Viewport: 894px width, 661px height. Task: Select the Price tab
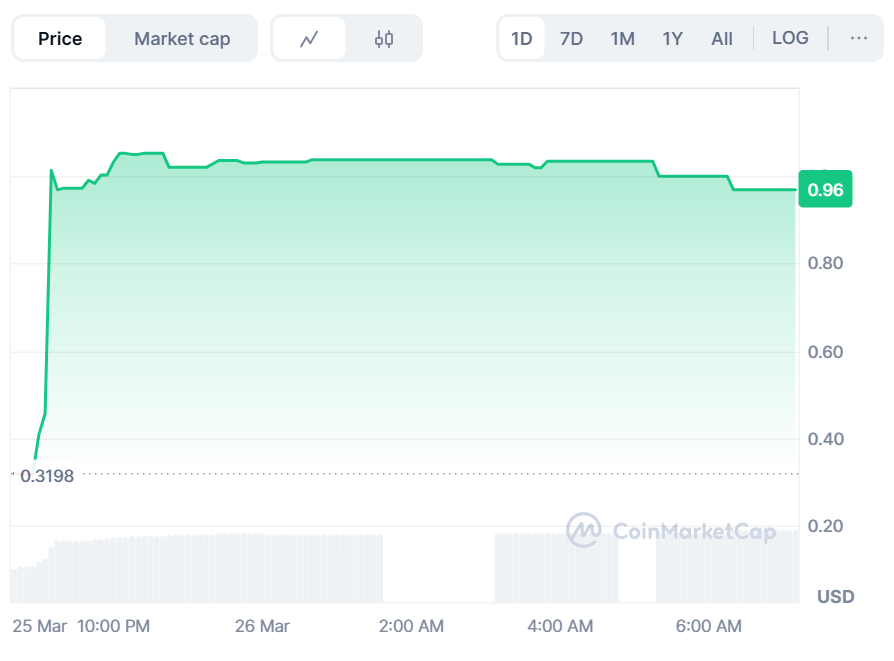coord(60,39)
